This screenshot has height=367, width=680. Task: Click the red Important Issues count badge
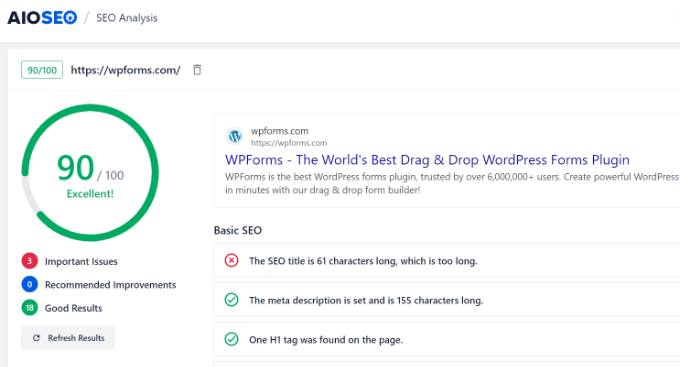[29, 261]
